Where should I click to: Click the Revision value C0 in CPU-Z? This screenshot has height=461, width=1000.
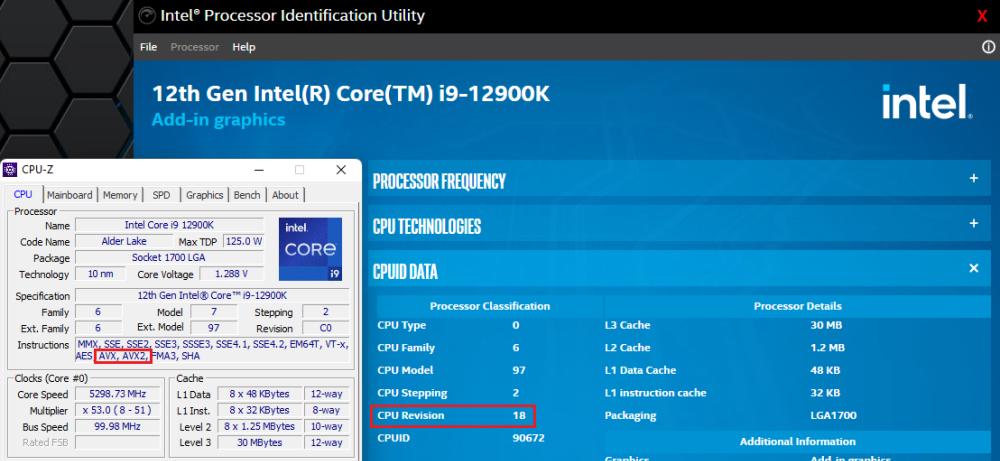[x=325, y=328]
